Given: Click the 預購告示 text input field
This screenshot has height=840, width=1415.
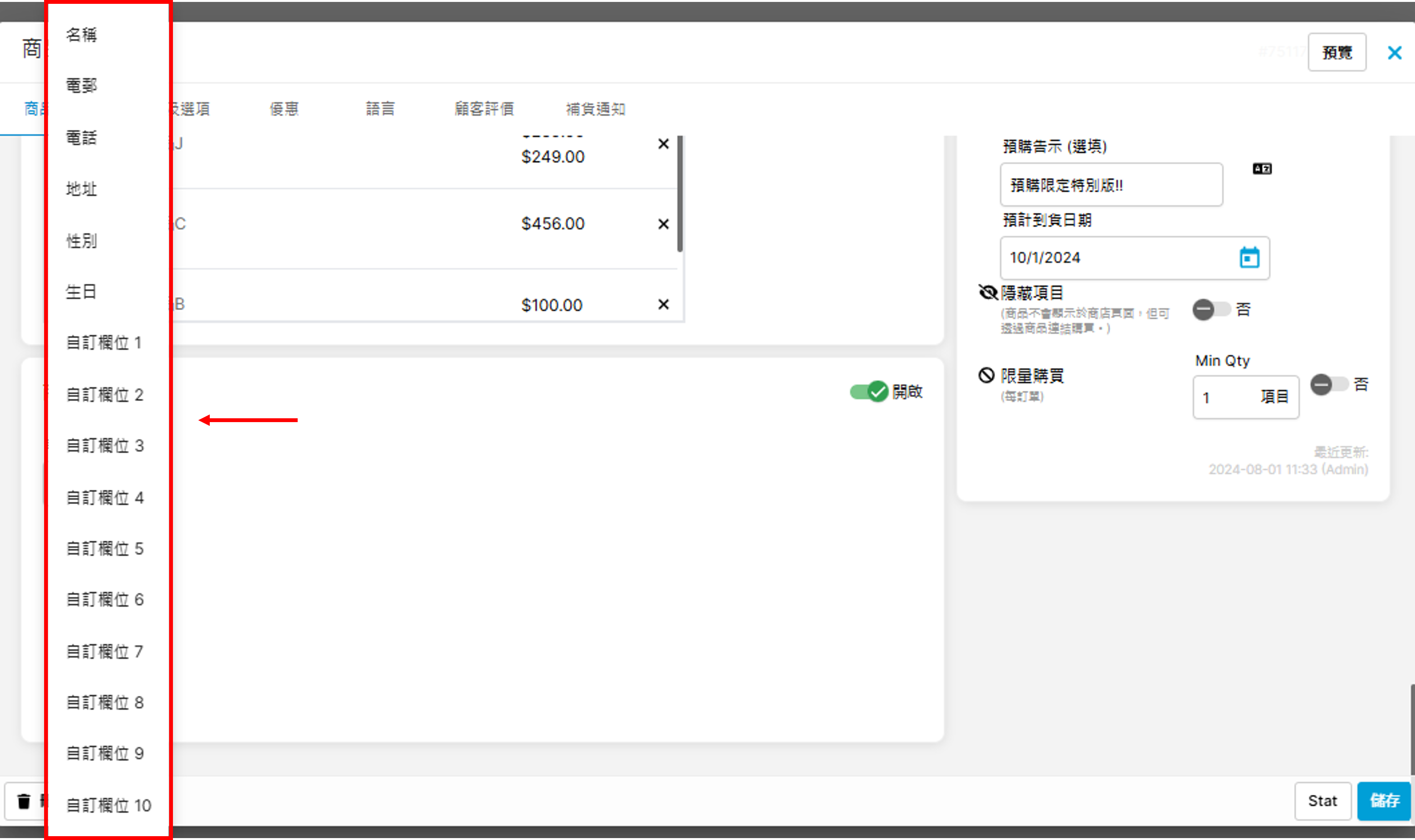Looking at the screenshot, I should (x=1111, y=185).
